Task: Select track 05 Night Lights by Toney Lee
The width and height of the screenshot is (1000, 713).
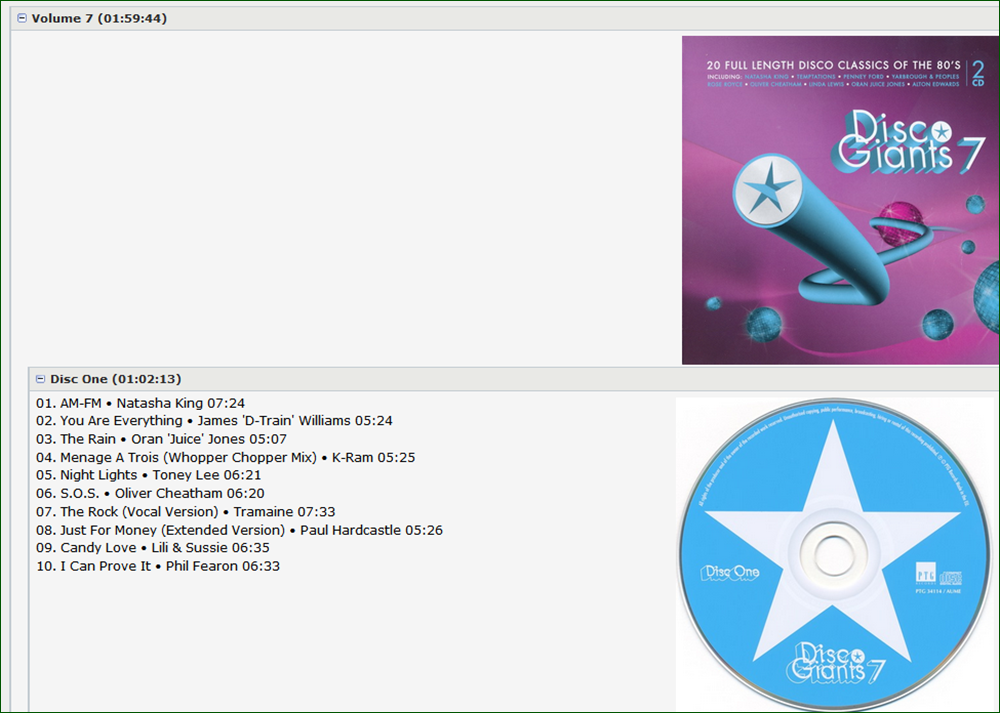Action: click(x=149, y=475)
